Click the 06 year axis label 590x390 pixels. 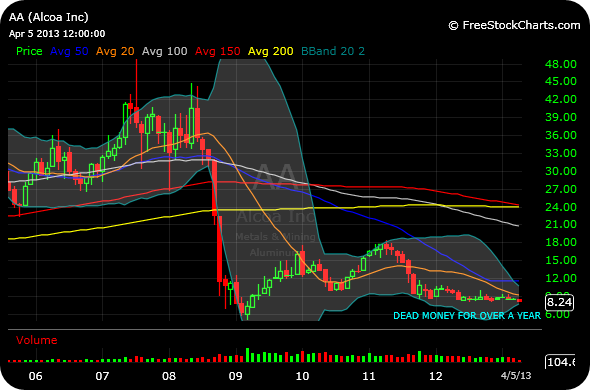(x=35, y=376)
